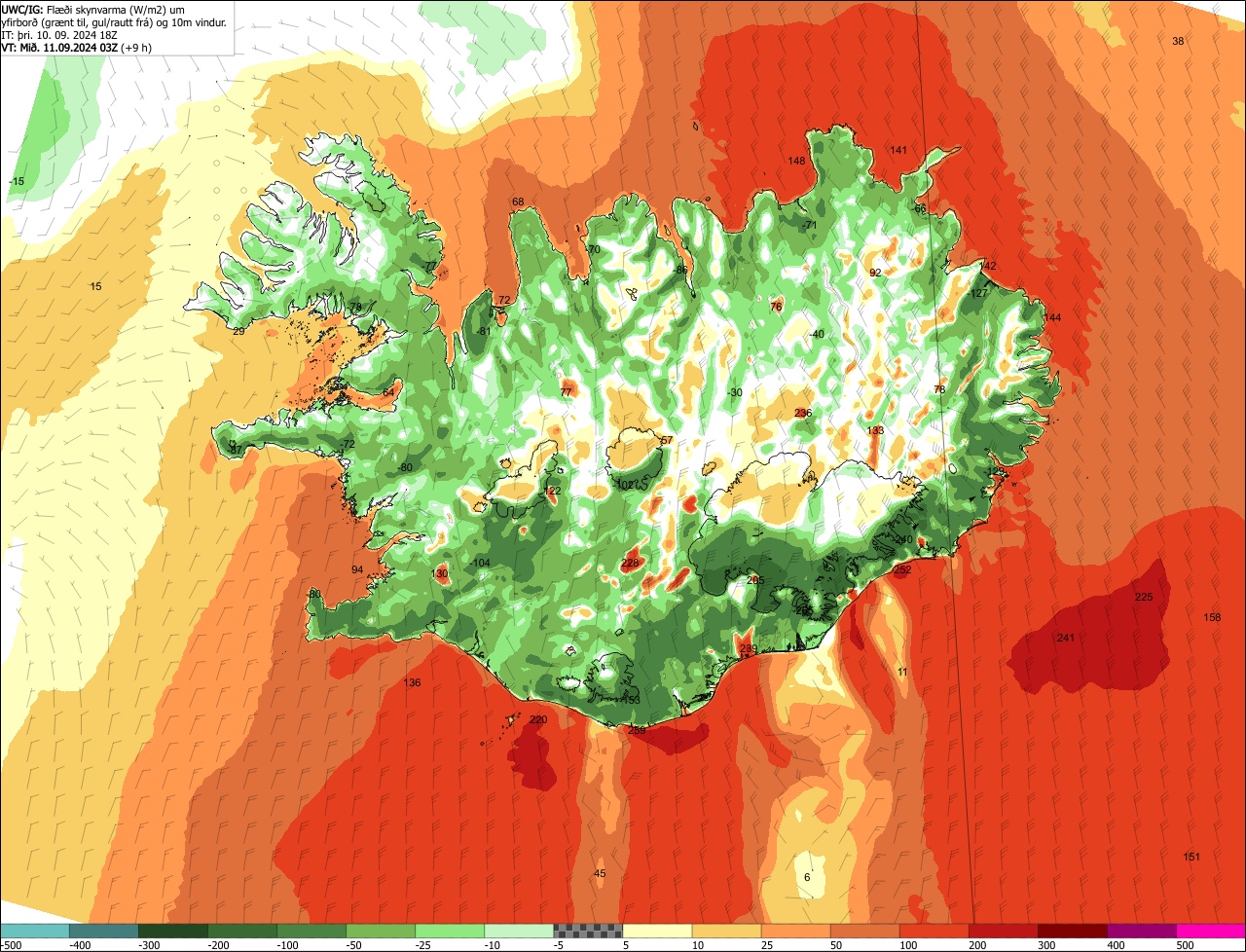This screenshot has height=952, width=1246.
Task: Click the map value "228"
Action: (630, 564)
